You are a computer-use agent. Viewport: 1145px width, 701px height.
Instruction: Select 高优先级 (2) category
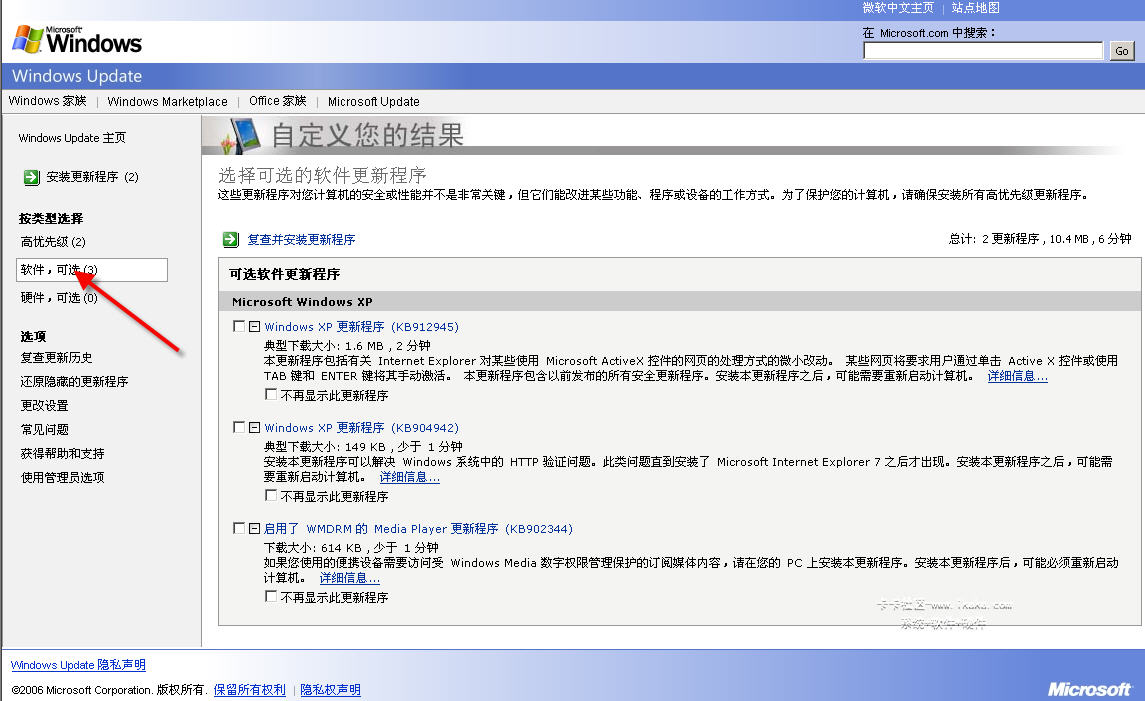pos(53,242)
